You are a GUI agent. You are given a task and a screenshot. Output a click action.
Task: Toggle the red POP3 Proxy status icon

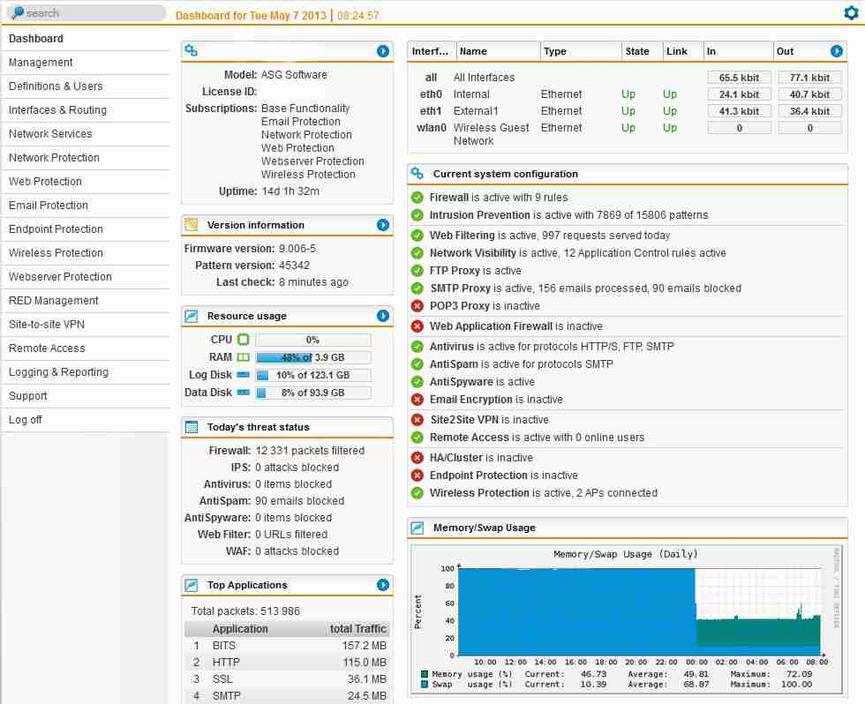pos(417,306)
